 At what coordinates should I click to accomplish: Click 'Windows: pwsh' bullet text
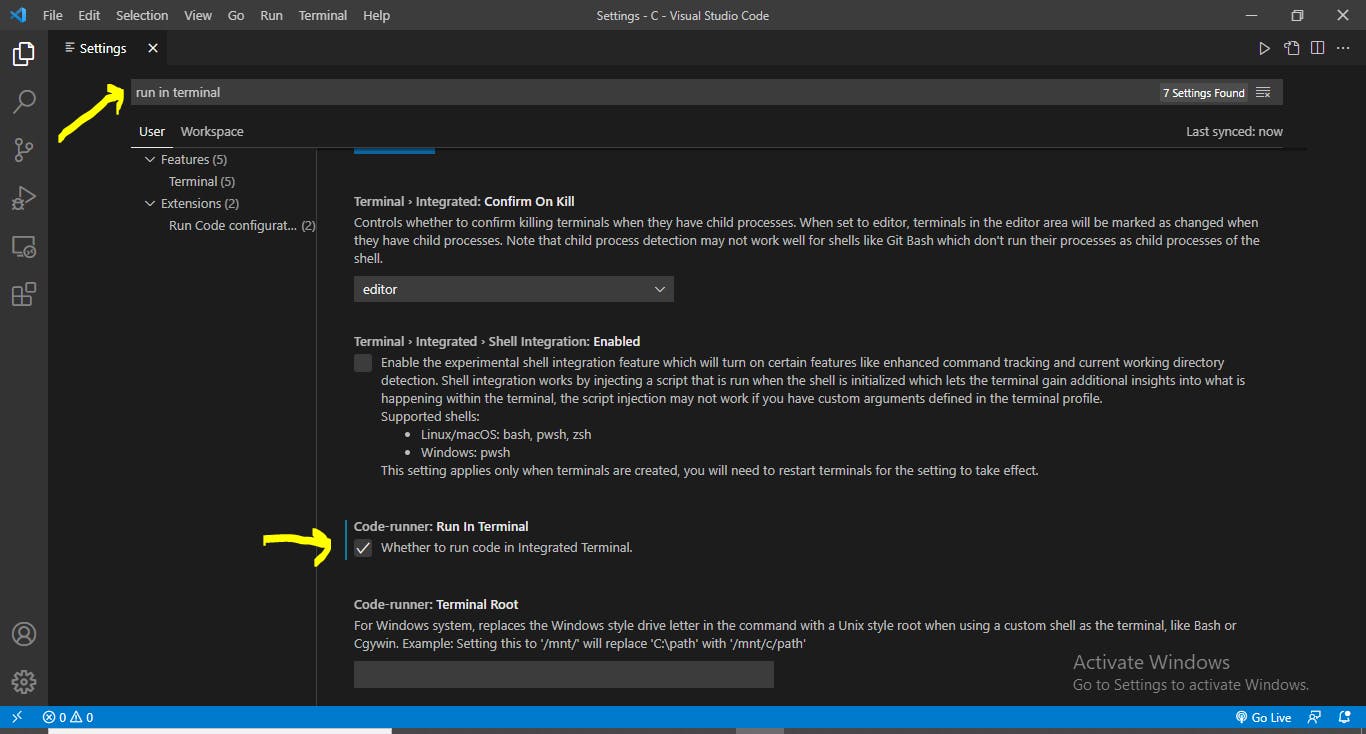click(465, 453)
